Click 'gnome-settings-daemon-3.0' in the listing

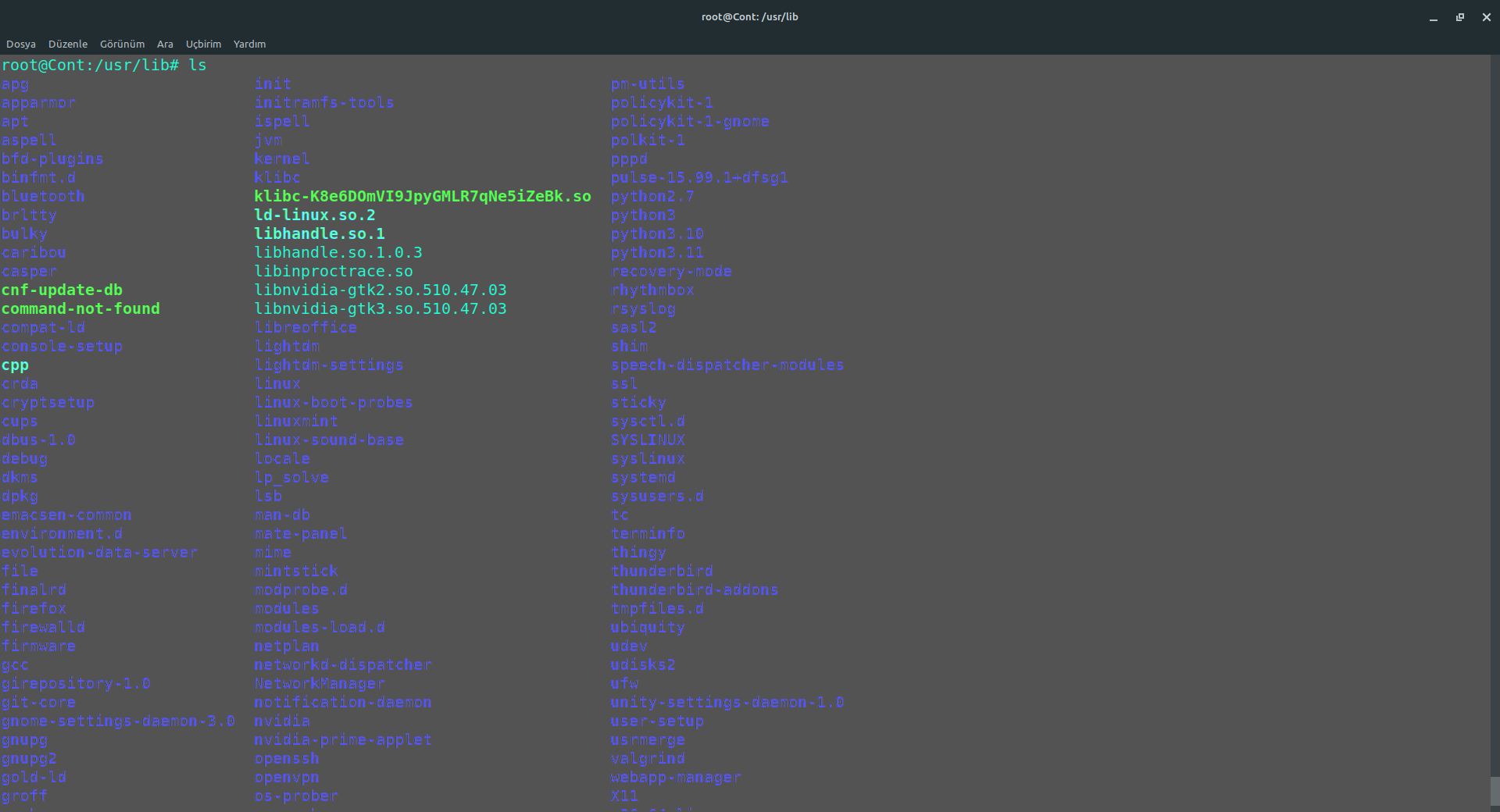point(118,721)
